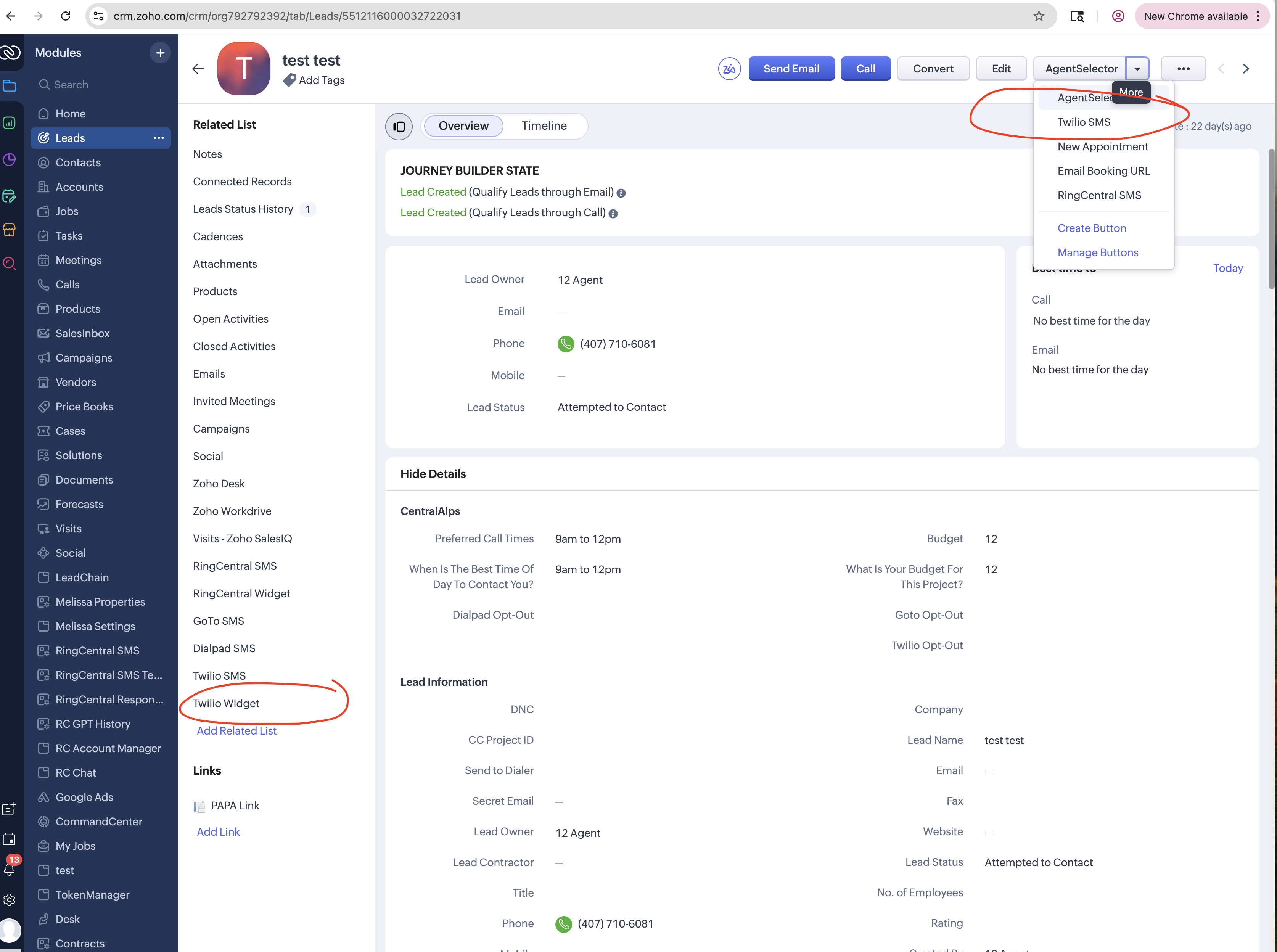
Task: Go back using the header arrow icon
Action: [198, 69]
